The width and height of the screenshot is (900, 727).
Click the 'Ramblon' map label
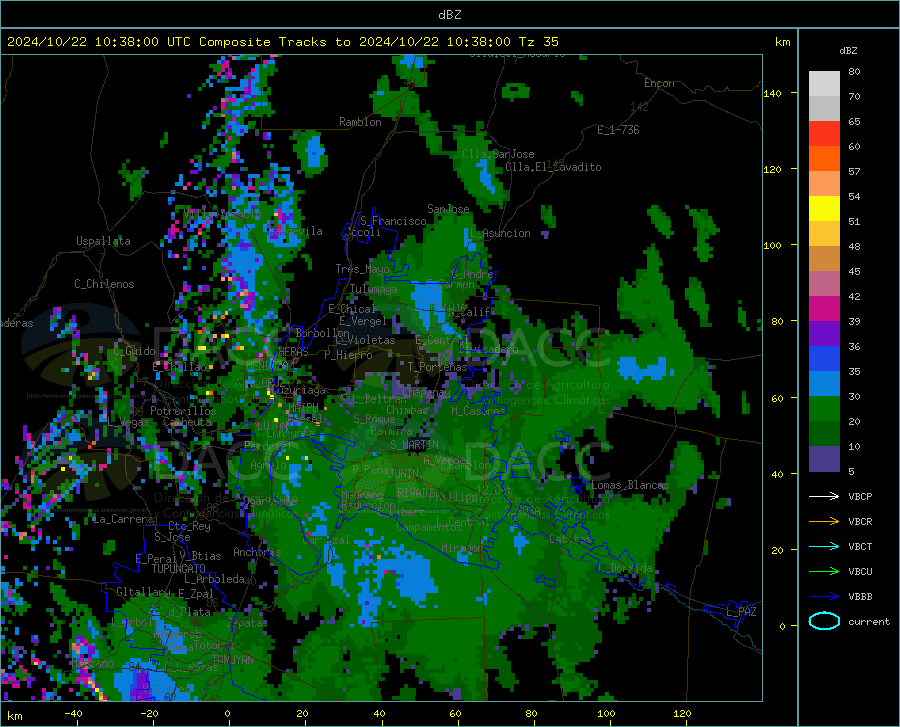click(360, 122)
